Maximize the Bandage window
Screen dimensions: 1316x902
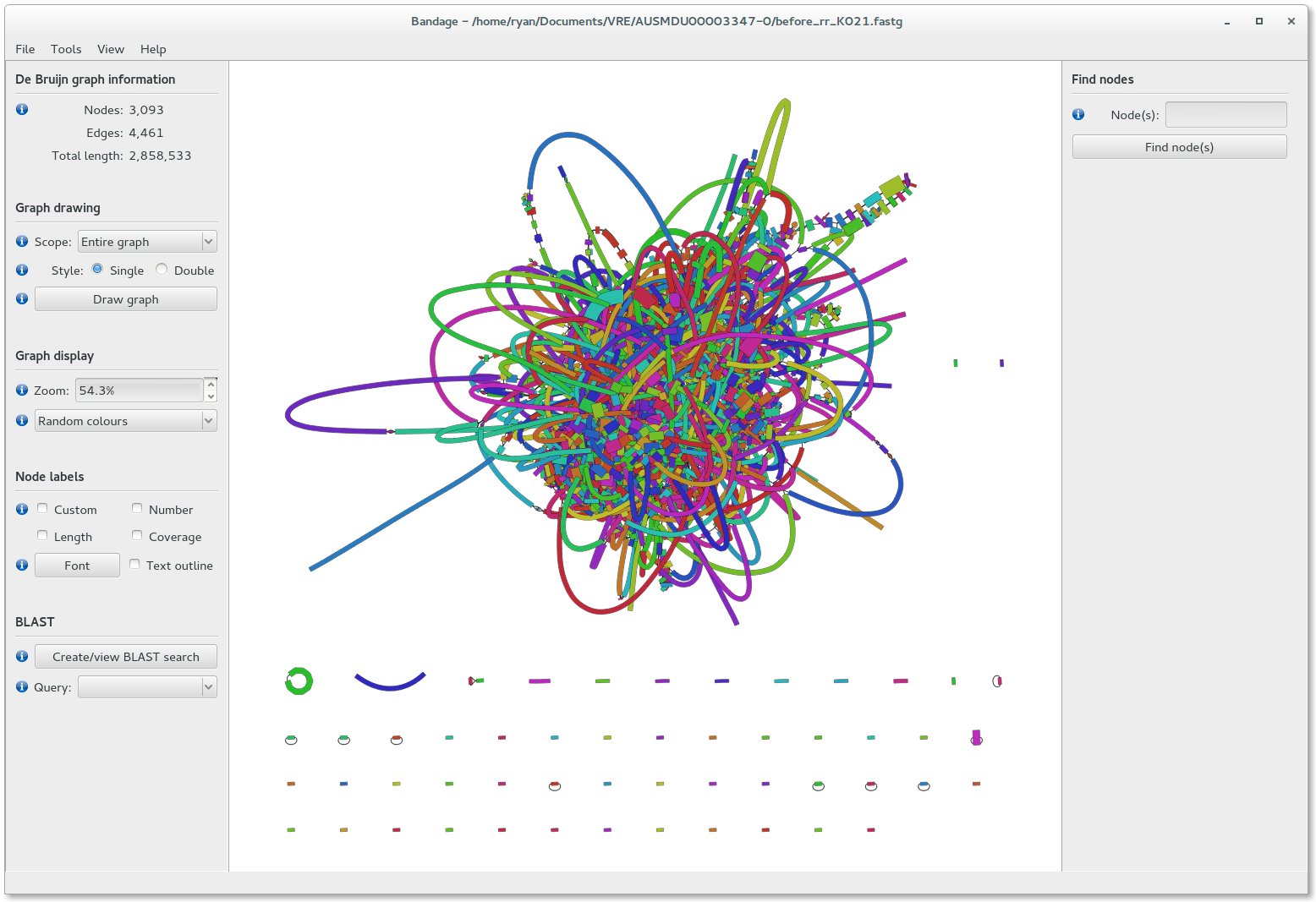click(1259, 21)
